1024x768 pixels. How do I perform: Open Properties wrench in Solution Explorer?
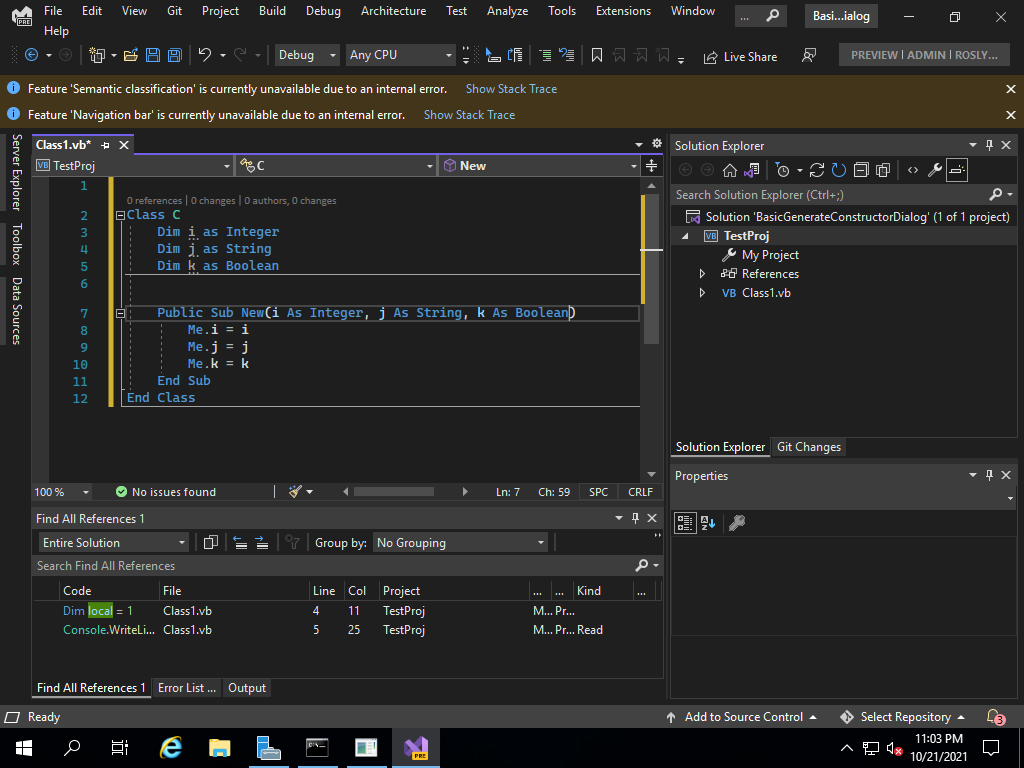pyautogui.click(x=935, y=170)
